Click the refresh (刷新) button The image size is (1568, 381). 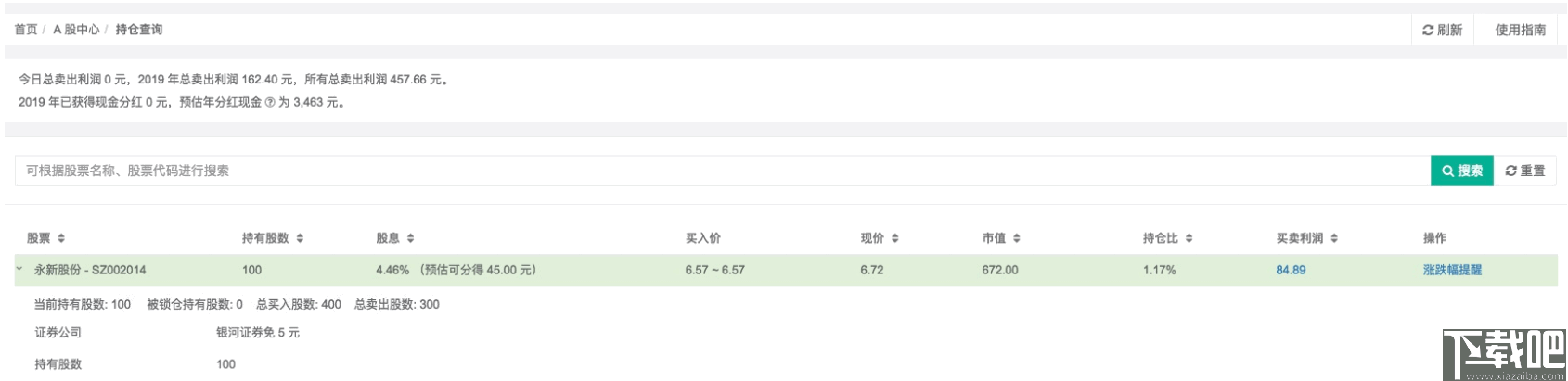[1442, 30]
